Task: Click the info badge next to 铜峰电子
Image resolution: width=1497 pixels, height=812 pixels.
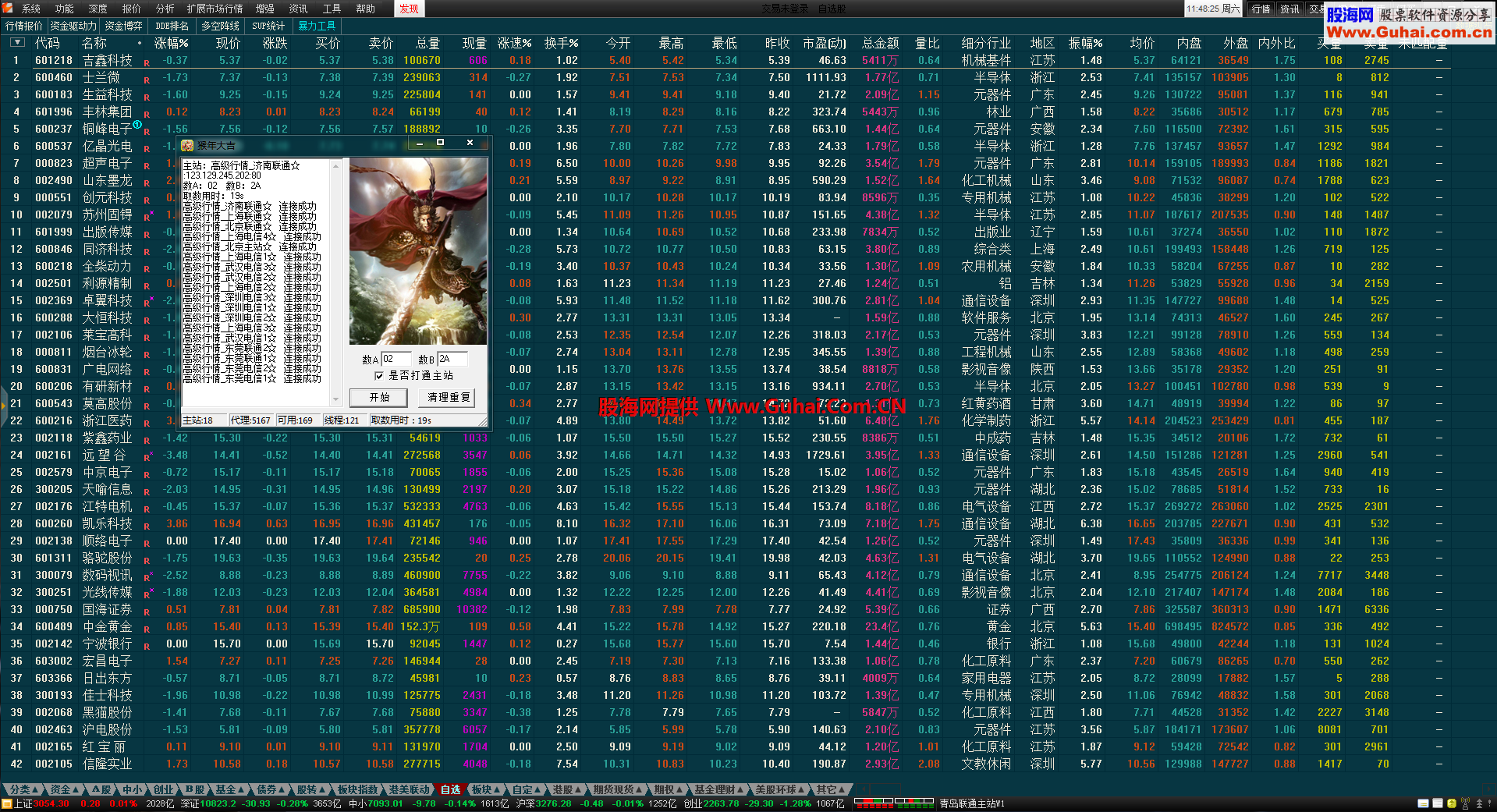Action: (x=137, y=125)
